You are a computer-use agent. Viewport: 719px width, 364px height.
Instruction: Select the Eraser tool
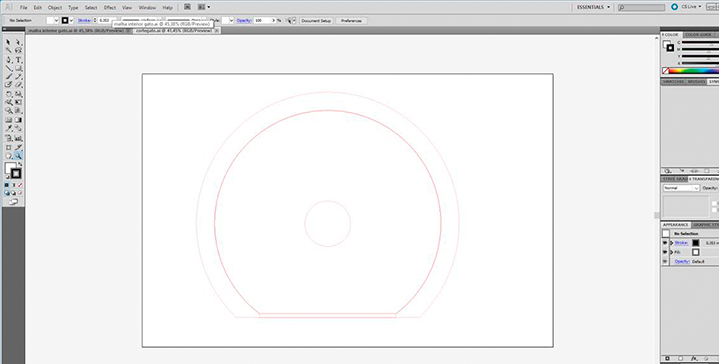(x=18, y=85)
